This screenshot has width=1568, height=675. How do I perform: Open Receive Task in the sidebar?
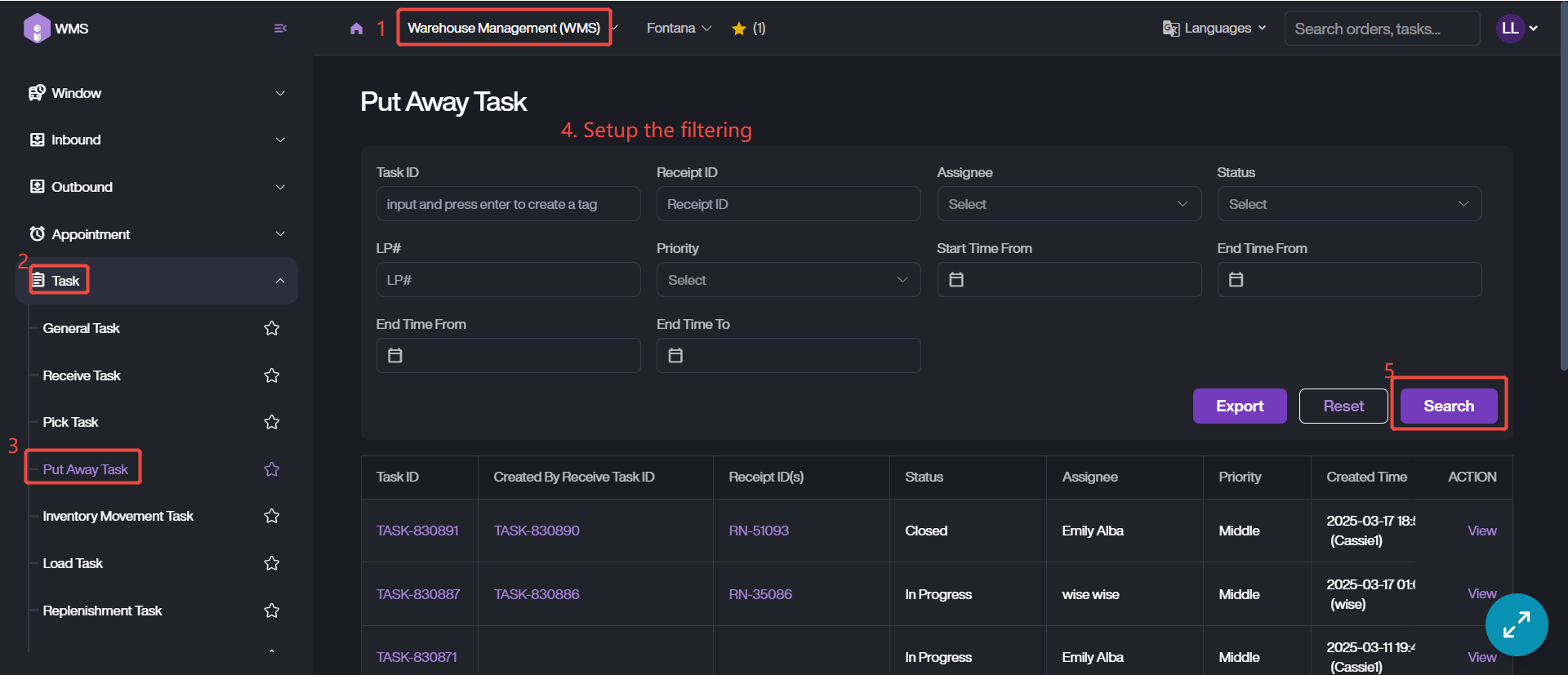pos(82,375)
